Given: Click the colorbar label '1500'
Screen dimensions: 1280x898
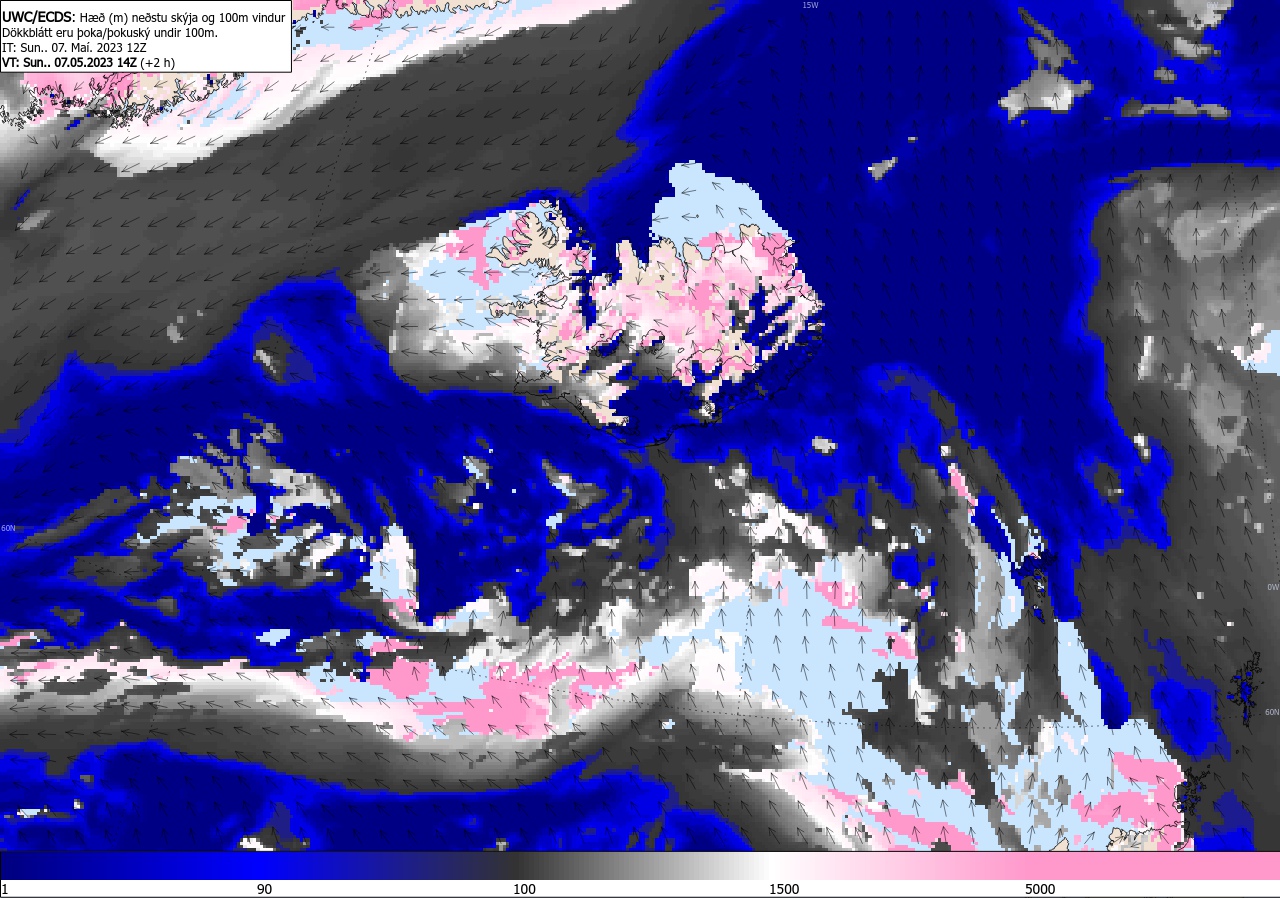Looking at the screenshot, I should pyautogui.click(x=784, y=889).
